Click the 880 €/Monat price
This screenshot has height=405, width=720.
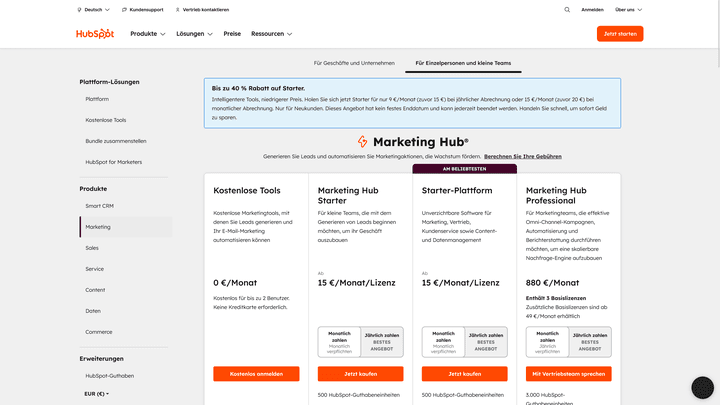[x=552, y=283]
